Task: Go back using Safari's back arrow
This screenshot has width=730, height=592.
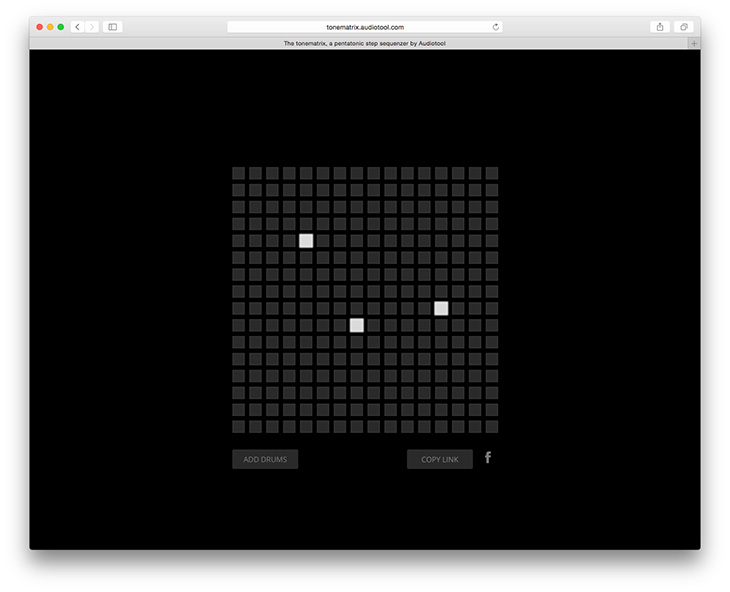Action: tap(77, 27)
